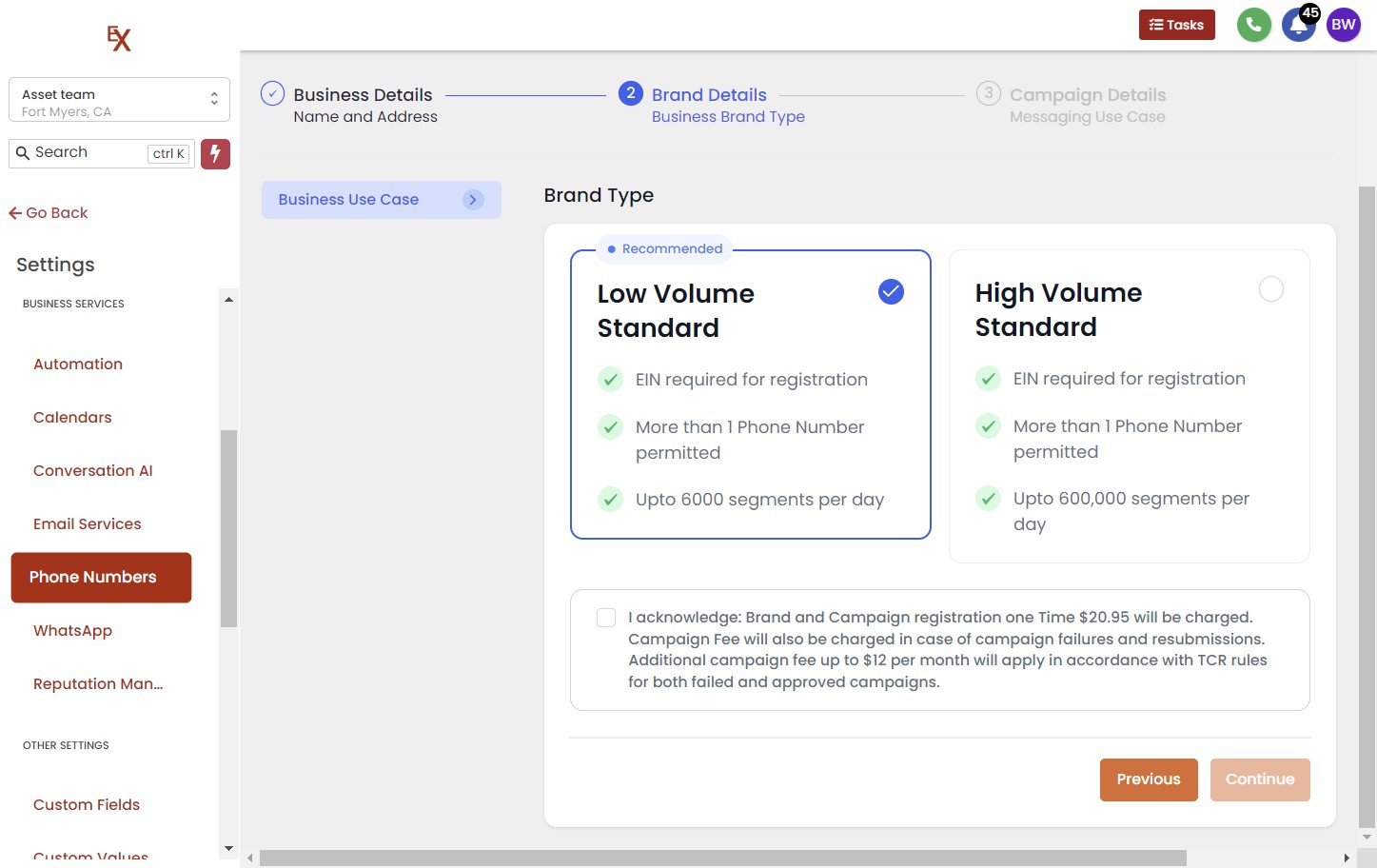Open the Asset team account switcher

click(119, 100)
